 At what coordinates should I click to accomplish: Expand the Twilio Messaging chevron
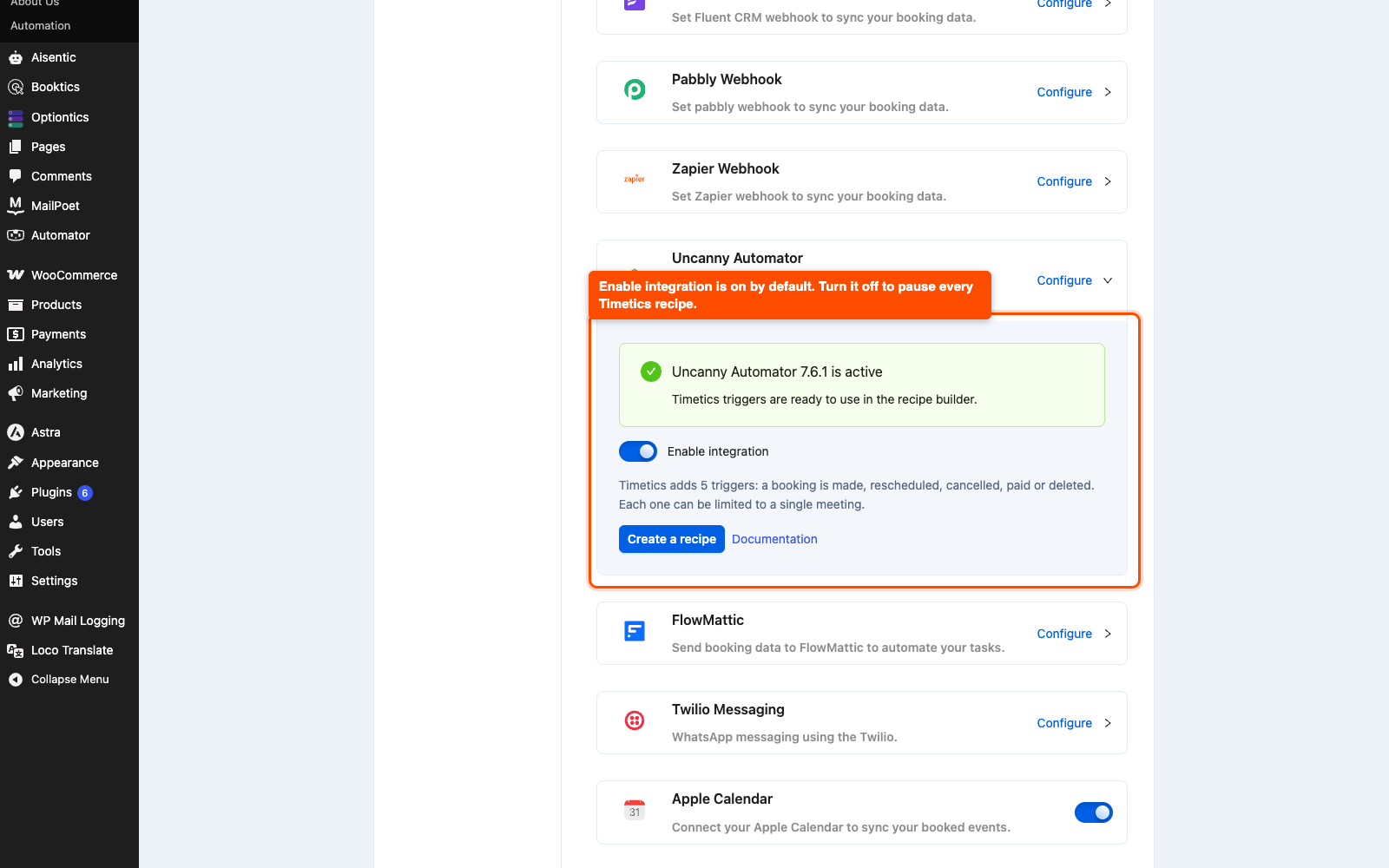coord(1108,723)
